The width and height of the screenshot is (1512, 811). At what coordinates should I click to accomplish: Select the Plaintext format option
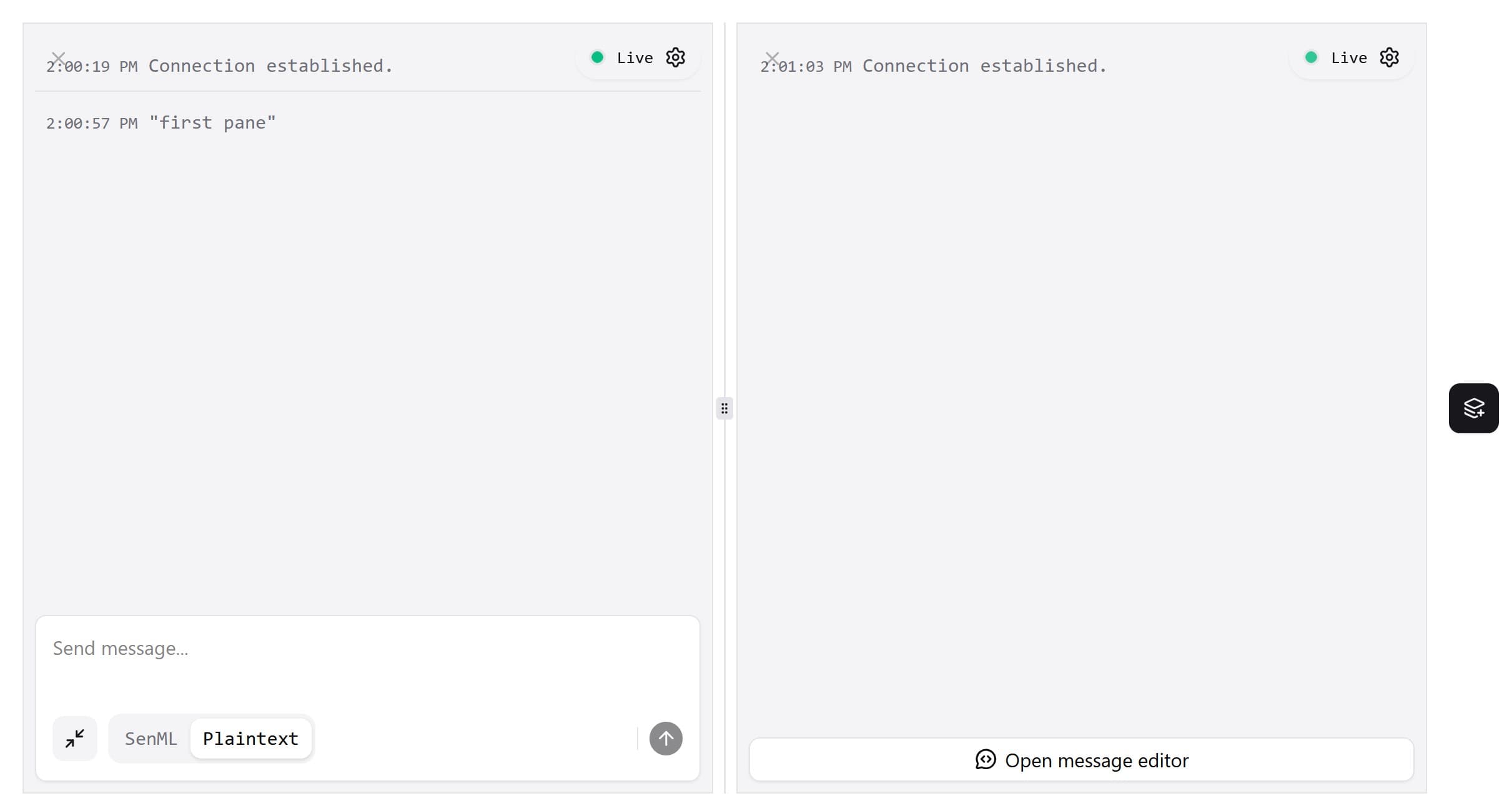(x=250, y=739)
